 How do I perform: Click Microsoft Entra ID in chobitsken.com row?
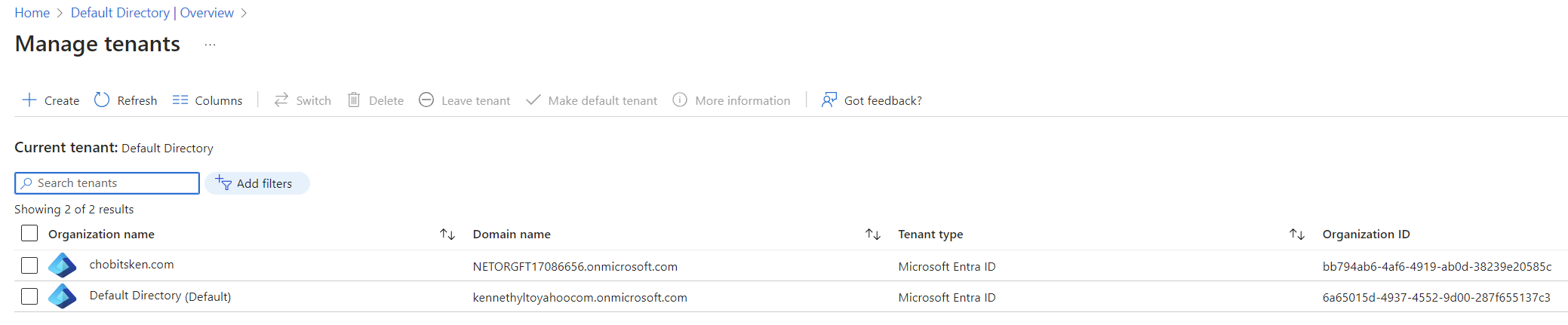tap(947, 267)
